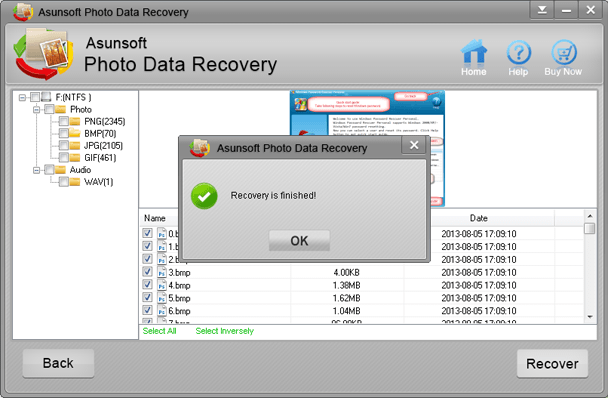Collapse the Photo tree node
The image size is (608, 398).
(36, 110)
